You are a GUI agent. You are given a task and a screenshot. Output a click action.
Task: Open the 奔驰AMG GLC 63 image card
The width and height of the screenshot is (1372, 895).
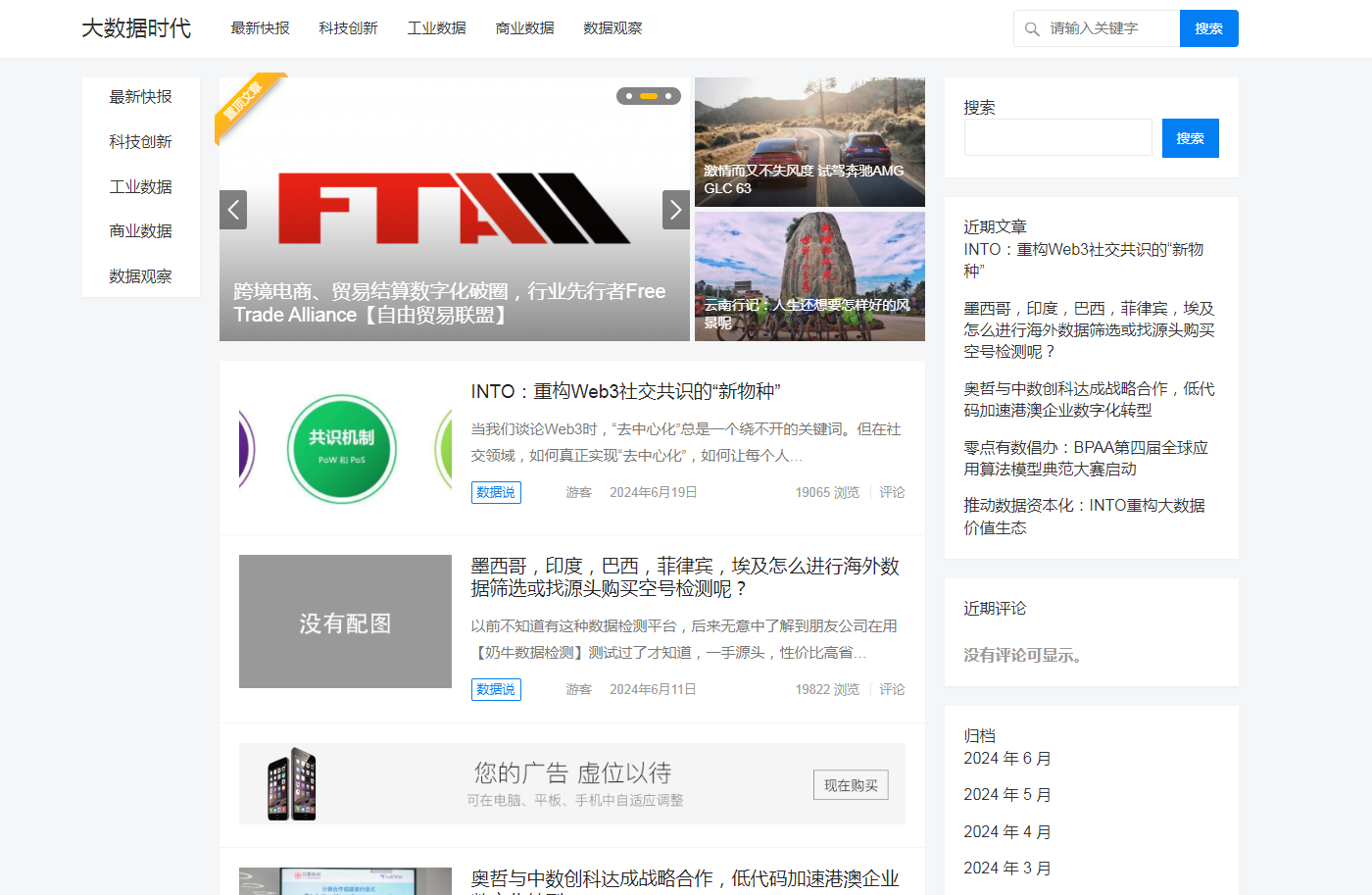809,142
